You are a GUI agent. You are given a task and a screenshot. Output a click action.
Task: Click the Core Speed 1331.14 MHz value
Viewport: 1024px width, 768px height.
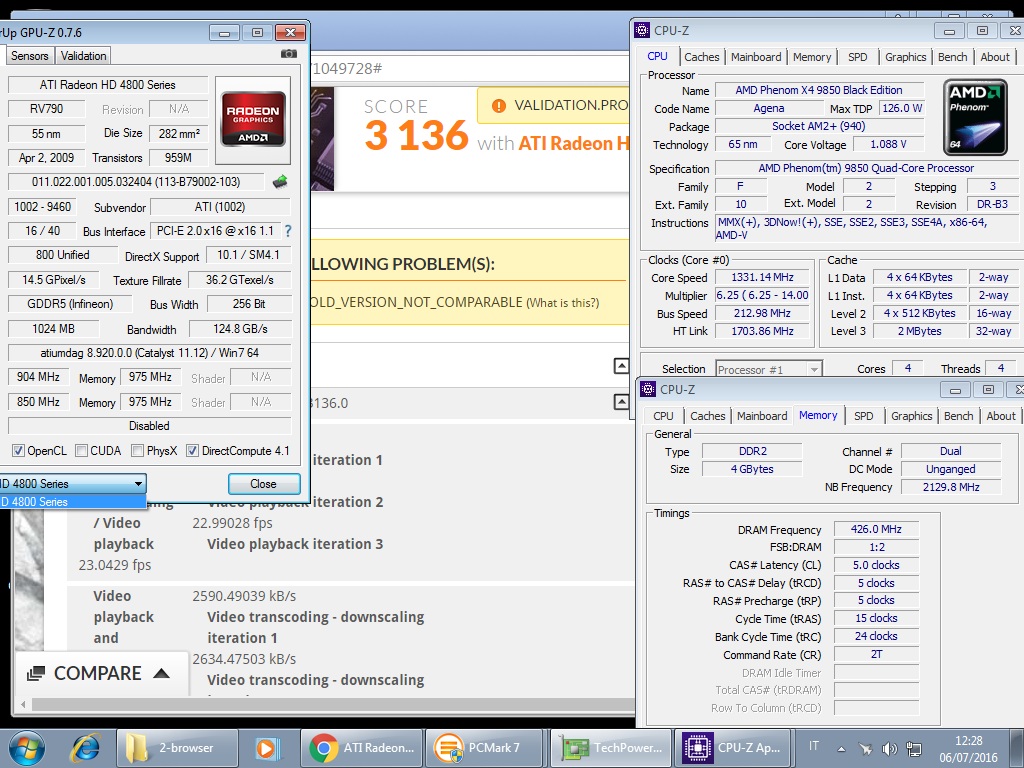pos(762,278)
